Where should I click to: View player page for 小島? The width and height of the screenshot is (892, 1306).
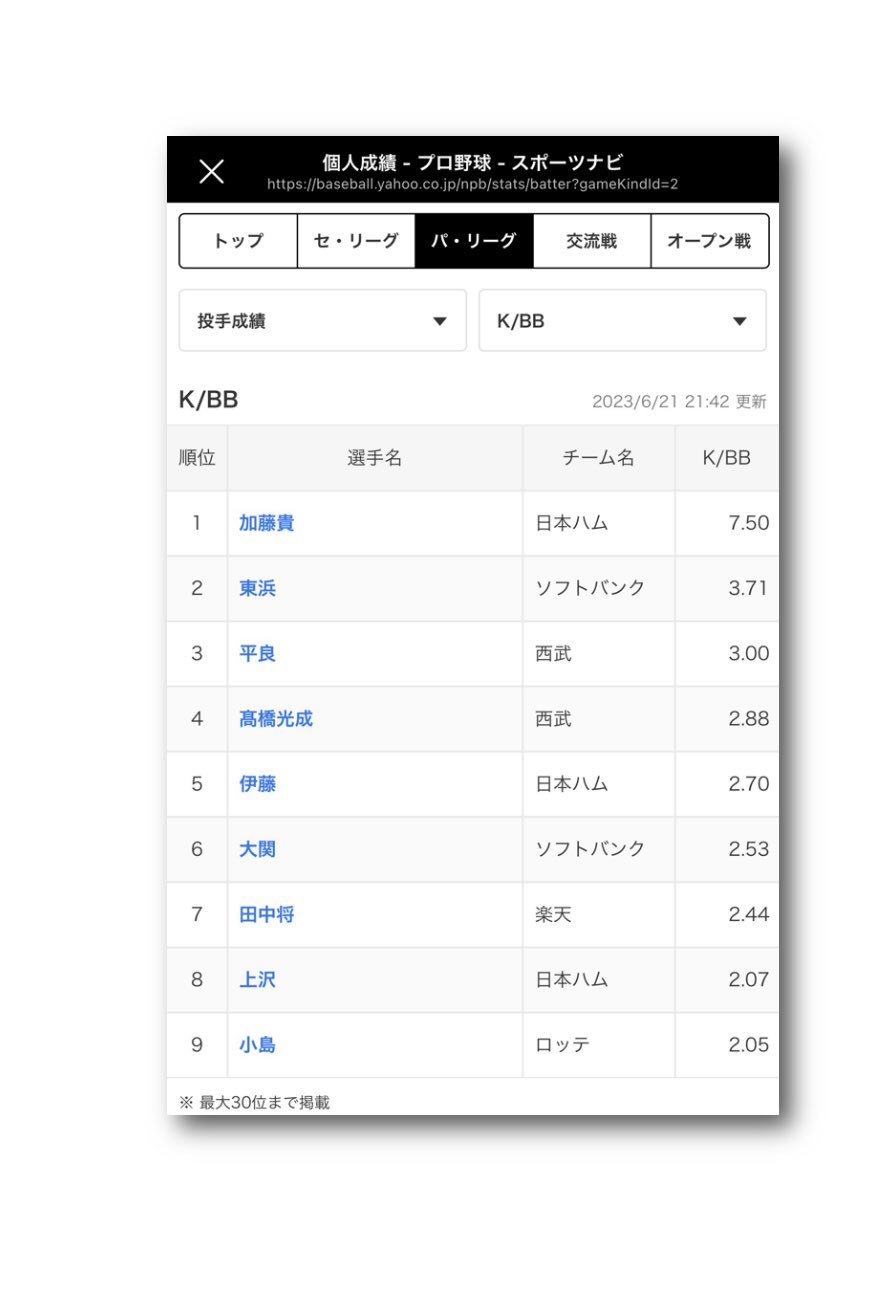tap(257, 1045)
